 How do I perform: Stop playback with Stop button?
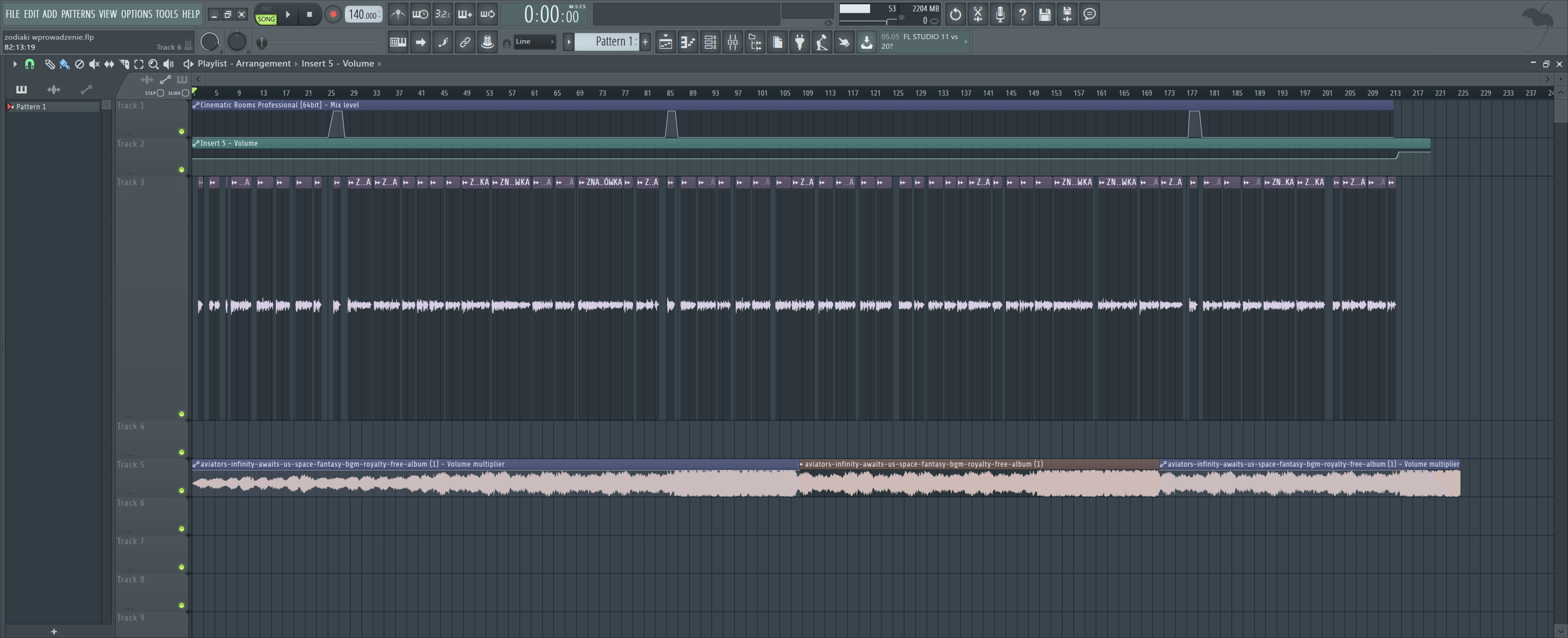click(x=309, y=14)
